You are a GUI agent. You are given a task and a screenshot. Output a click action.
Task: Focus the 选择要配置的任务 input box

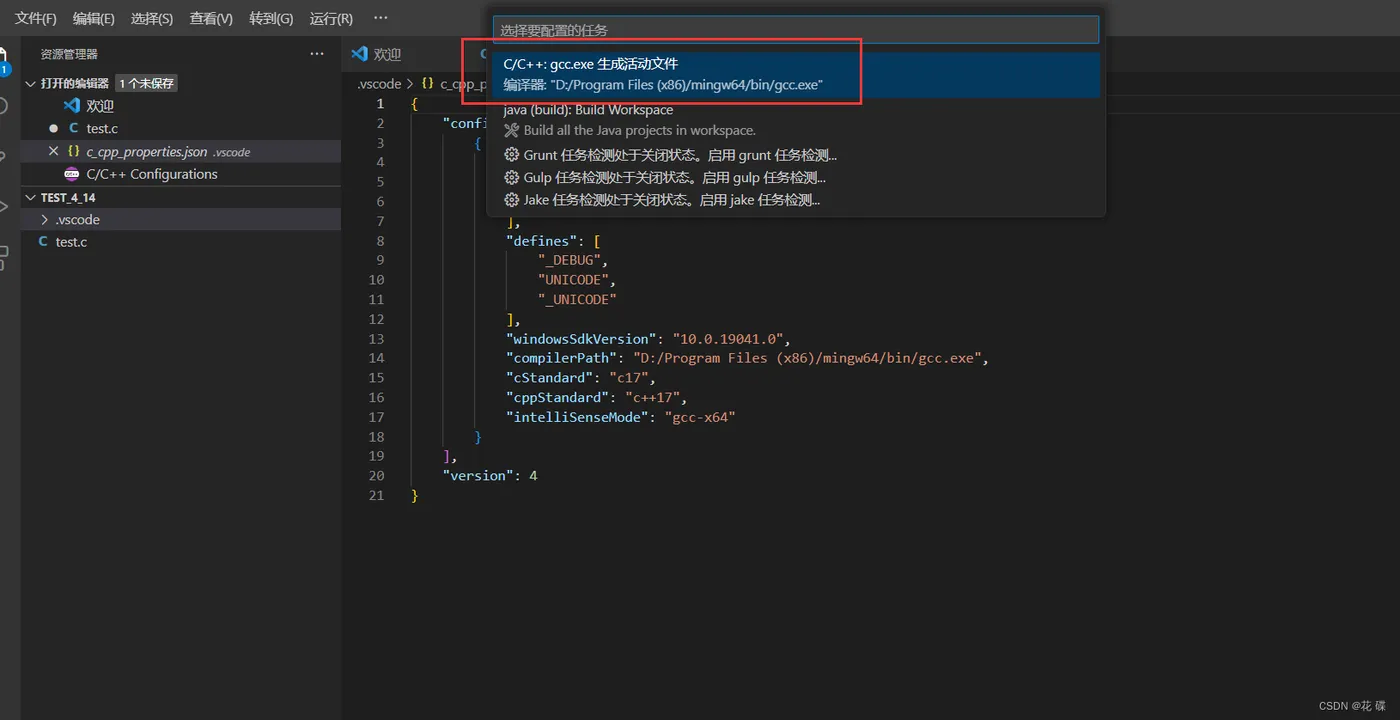[796, 30]
